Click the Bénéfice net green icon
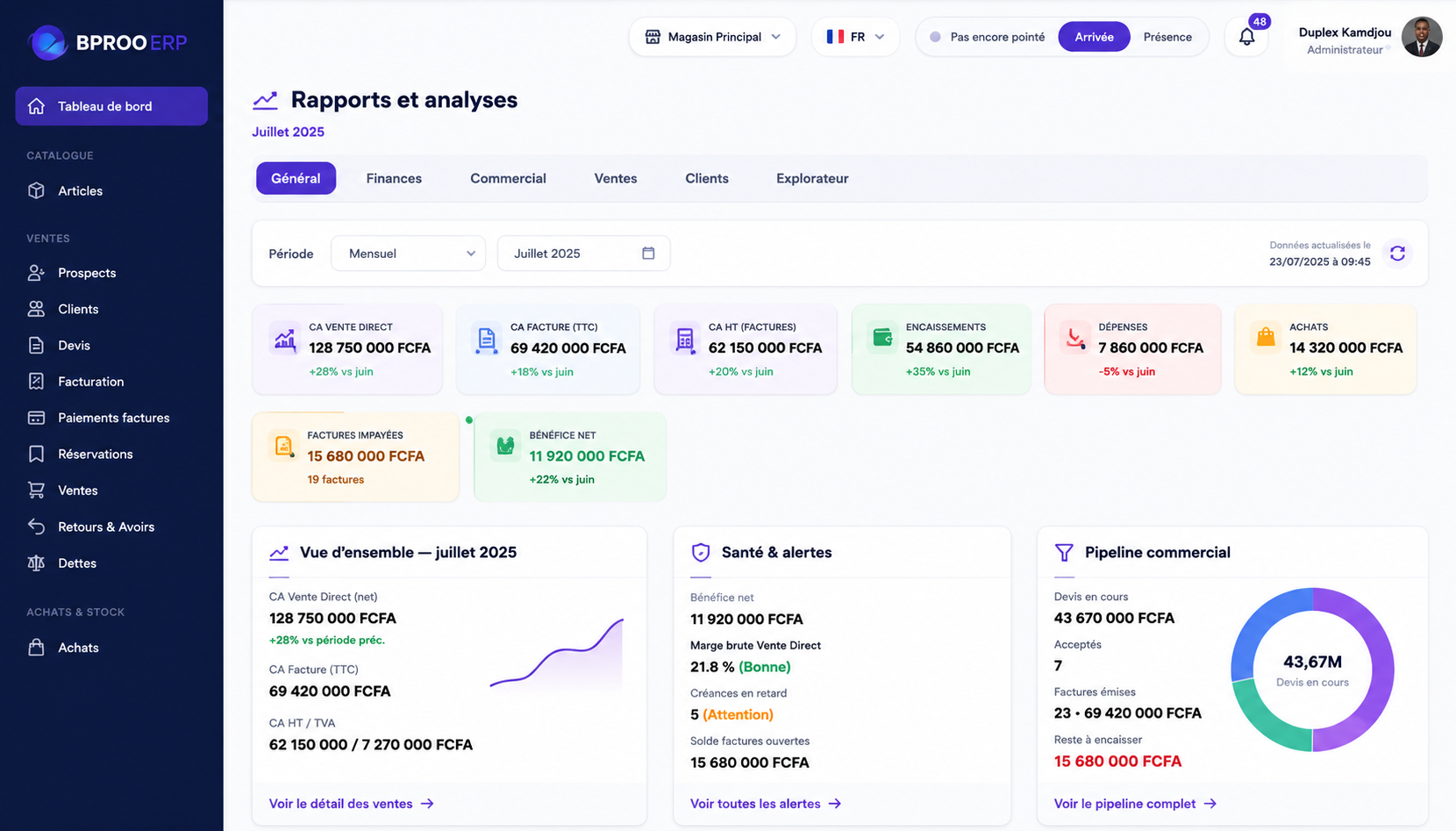1456x831 pixels. tap(505, 446)
